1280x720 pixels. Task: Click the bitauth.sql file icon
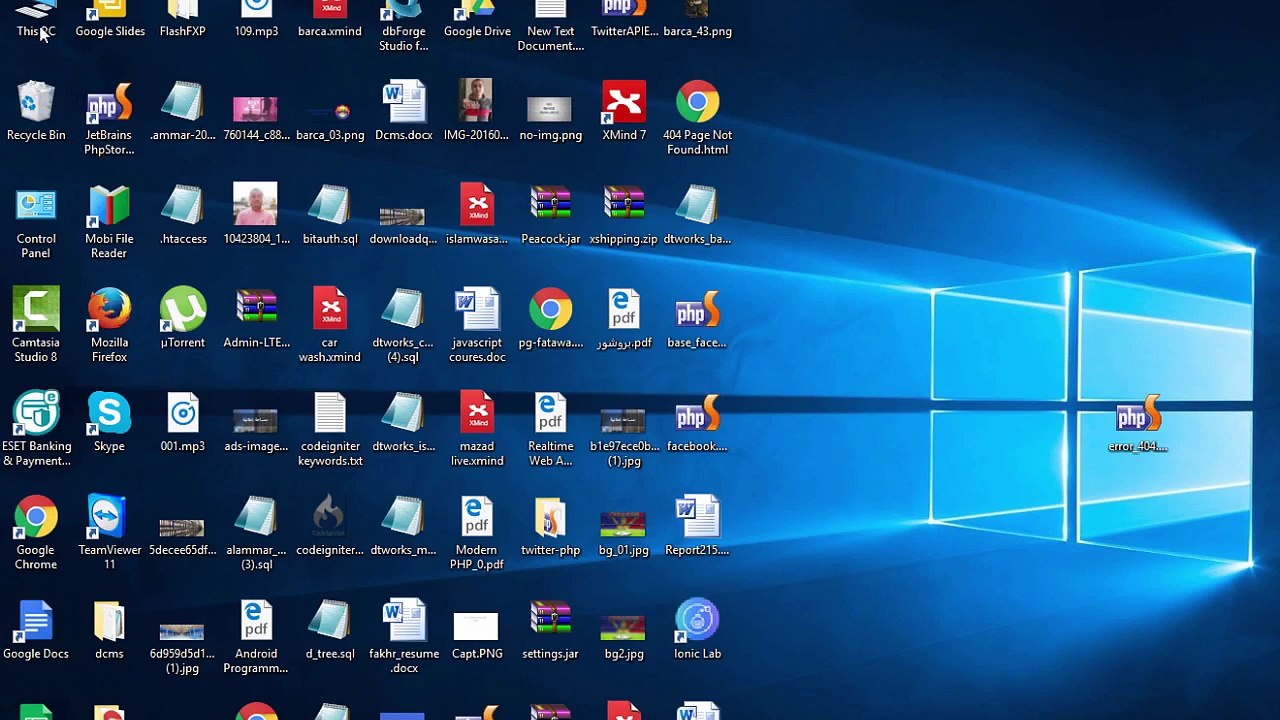click(330, 215)
